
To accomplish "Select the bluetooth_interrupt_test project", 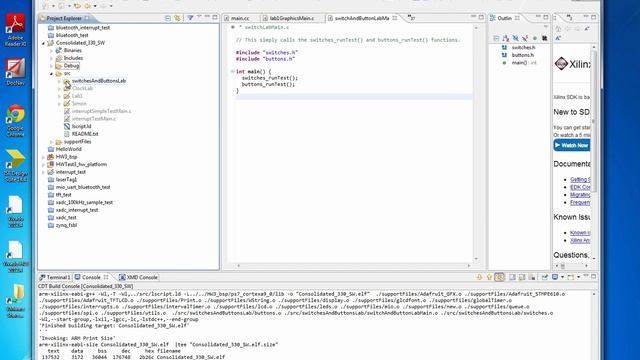I will point(82,28).
